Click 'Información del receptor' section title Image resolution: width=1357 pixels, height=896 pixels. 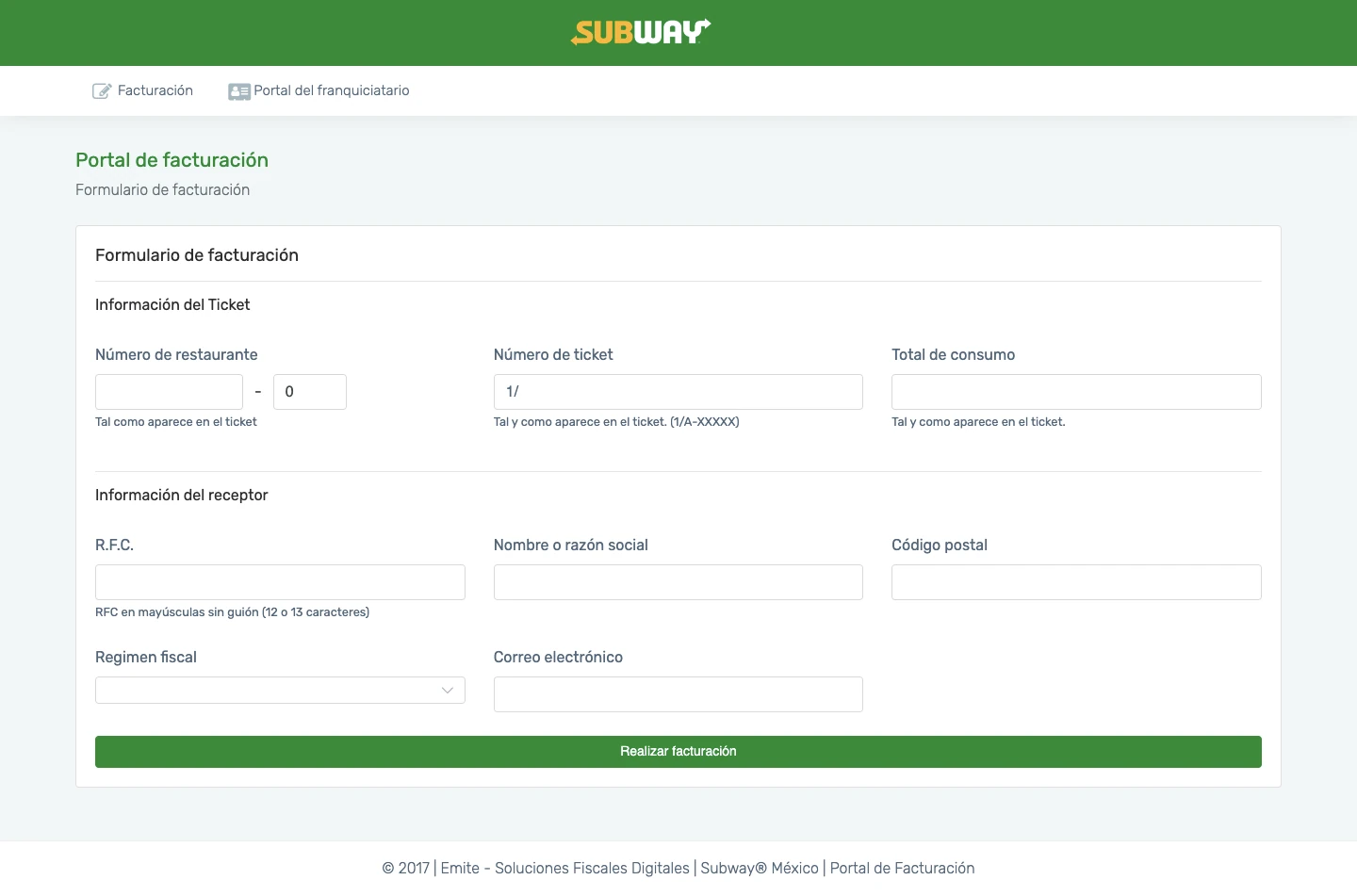(182, 496)
